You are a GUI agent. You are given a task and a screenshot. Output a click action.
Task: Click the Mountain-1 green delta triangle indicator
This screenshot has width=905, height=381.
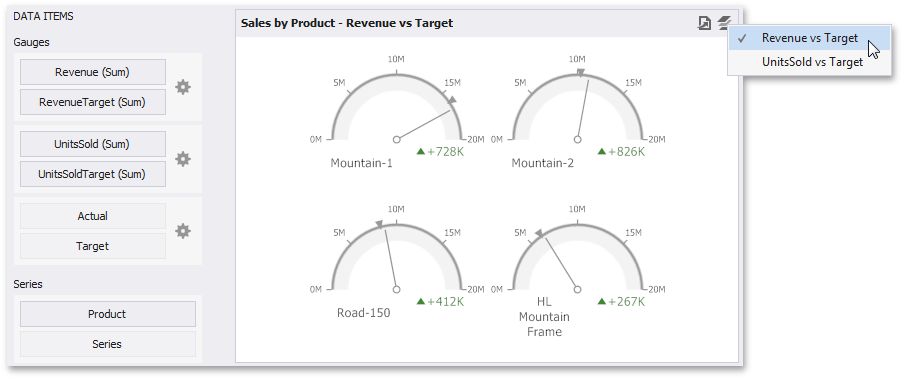pos(421,152)
